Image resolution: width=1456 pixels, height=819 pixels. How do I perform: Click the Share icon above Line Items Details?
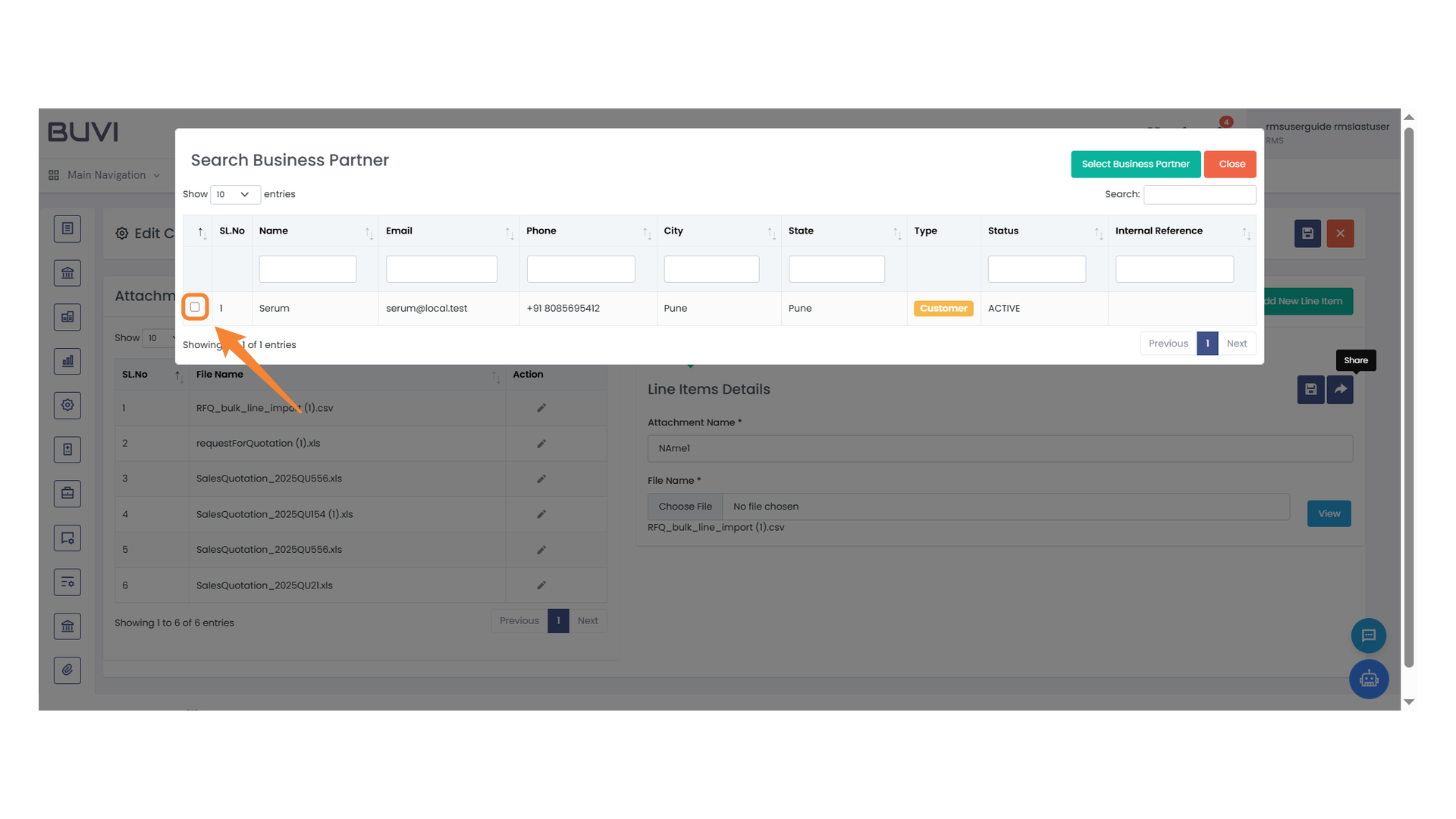(1340, 390)
